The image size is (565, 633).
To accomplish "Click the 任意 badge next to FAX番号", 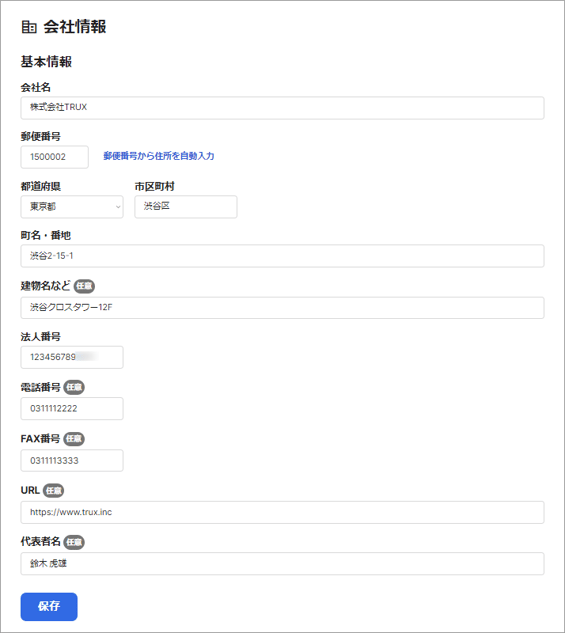I will 74,439.
